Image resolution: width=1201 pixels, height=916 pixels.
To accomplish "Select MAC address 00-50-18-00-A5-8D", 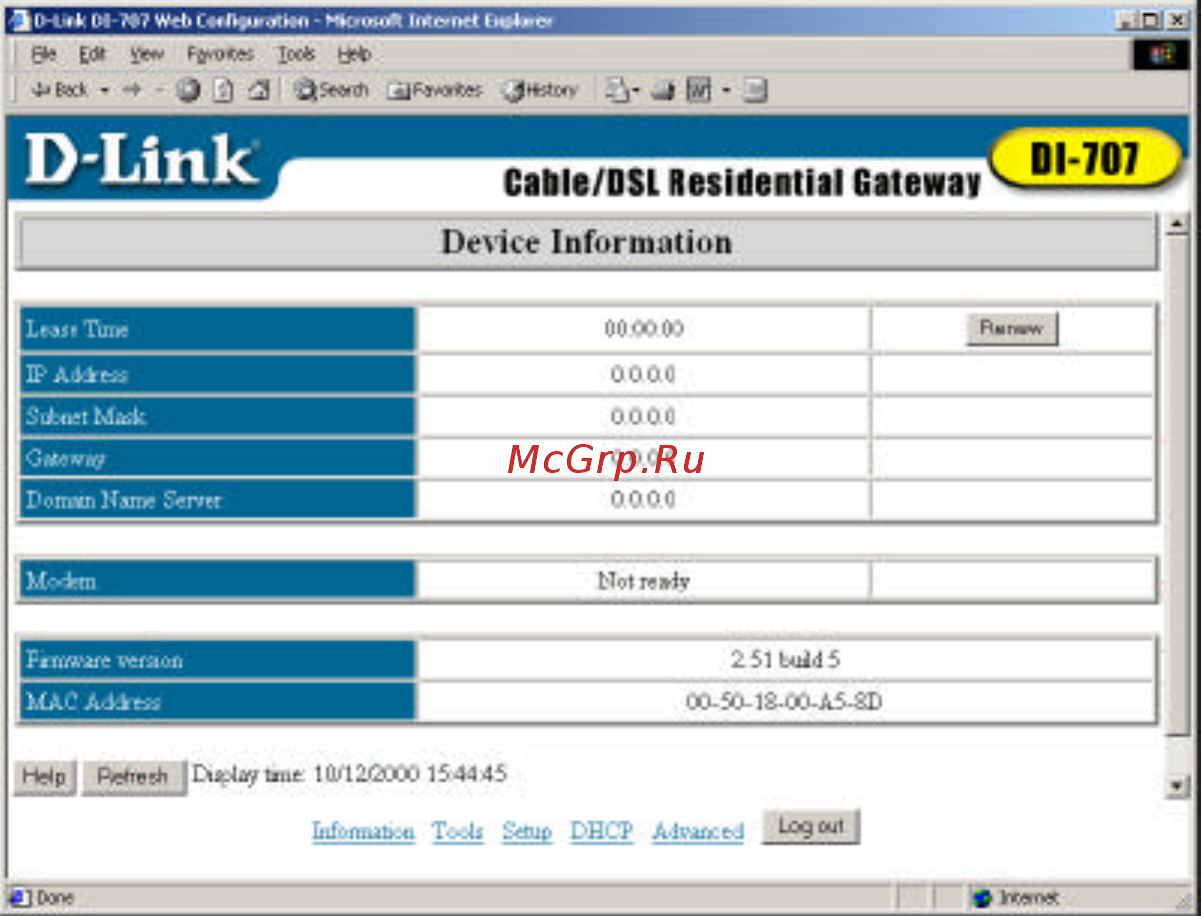I will tap(784, 702).
